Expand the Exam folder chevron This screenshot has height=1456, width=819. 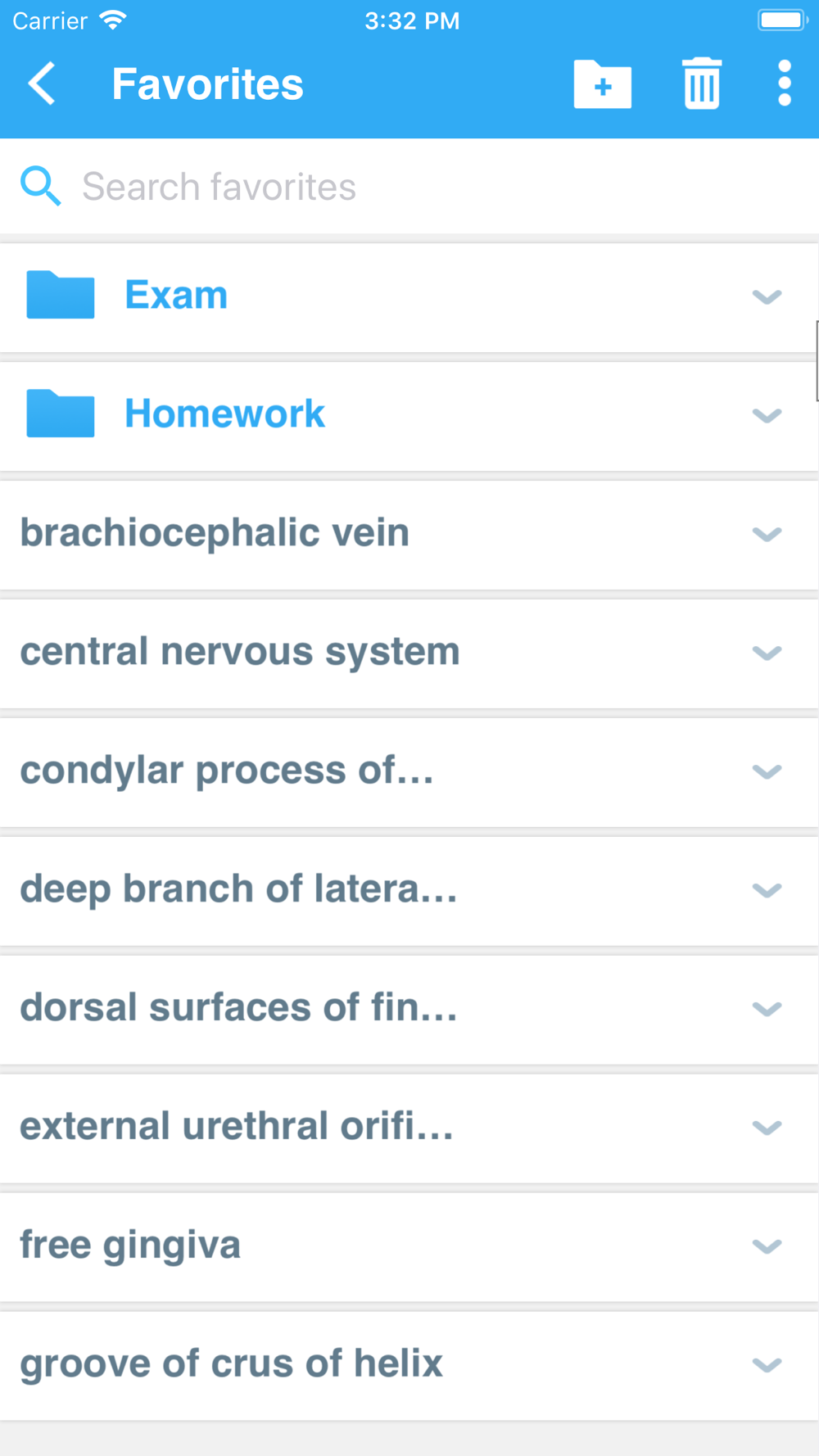(x=767, y=296)
